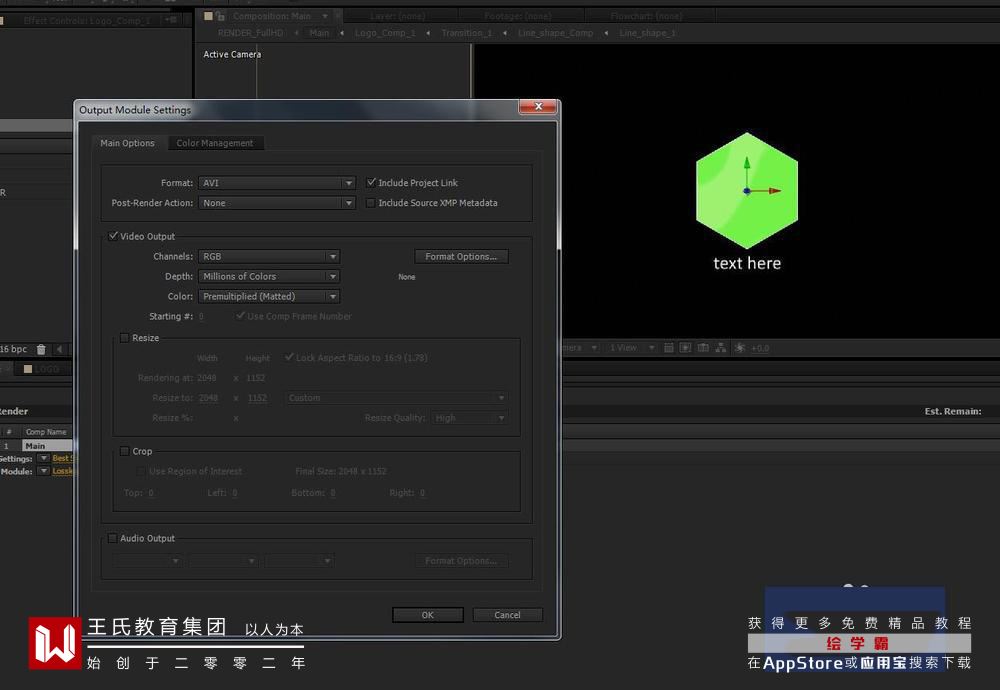Open the Resize Quality dropdown showing High

click(x=469, y=418)
